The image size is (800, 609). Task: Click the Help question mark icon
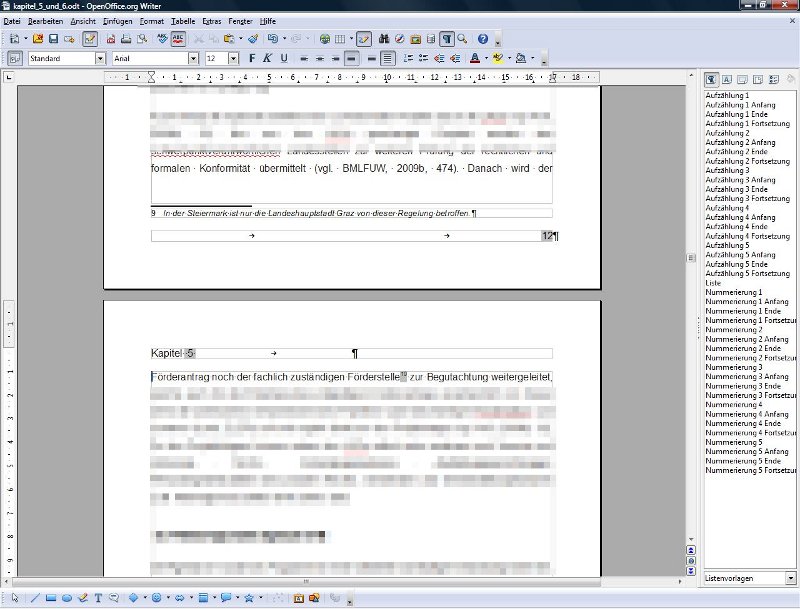[x=483, y=39]
